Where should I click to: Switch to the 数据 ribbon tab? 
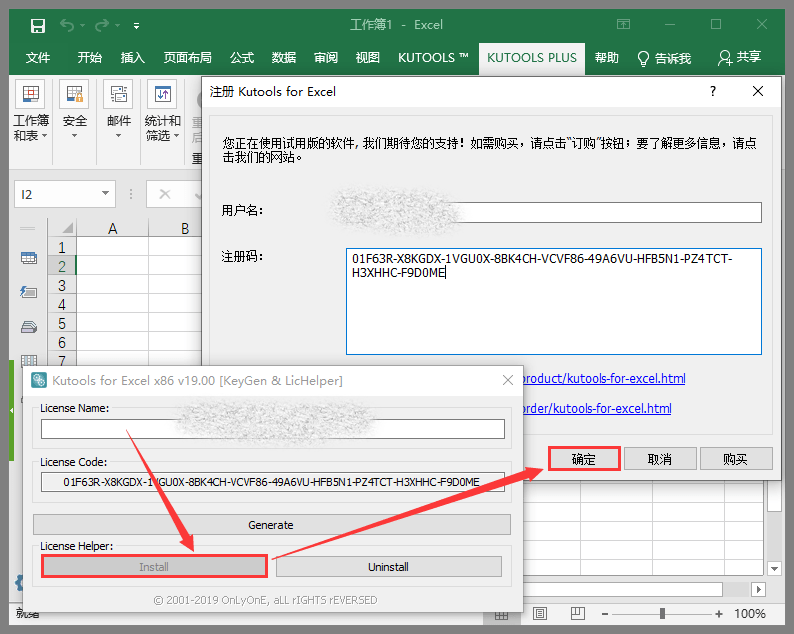(x=284, y=58)
